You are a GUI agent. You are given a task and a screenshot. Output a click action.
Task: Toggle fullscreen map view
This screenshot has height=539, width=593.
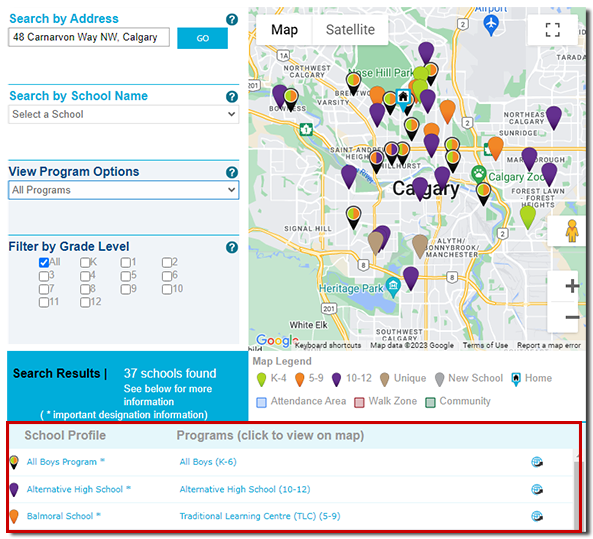coord(553,30)
